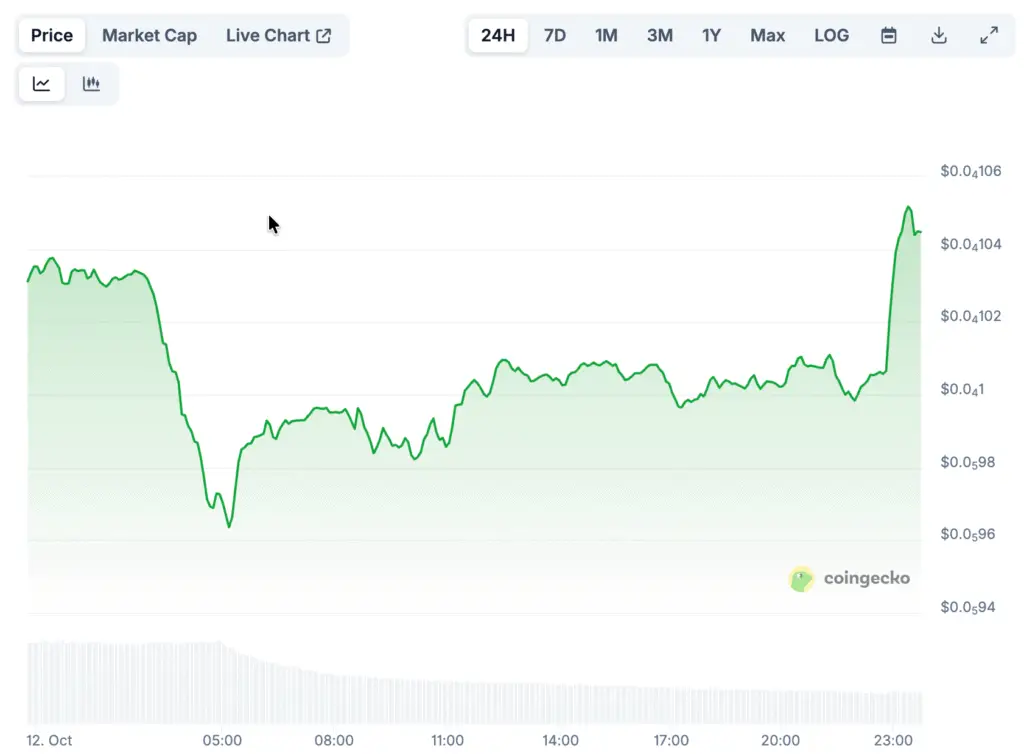The width and height of the screenshot is (1024, 754).
Task: Switch to the Market Cap tab
Action: tap(149, 36)
